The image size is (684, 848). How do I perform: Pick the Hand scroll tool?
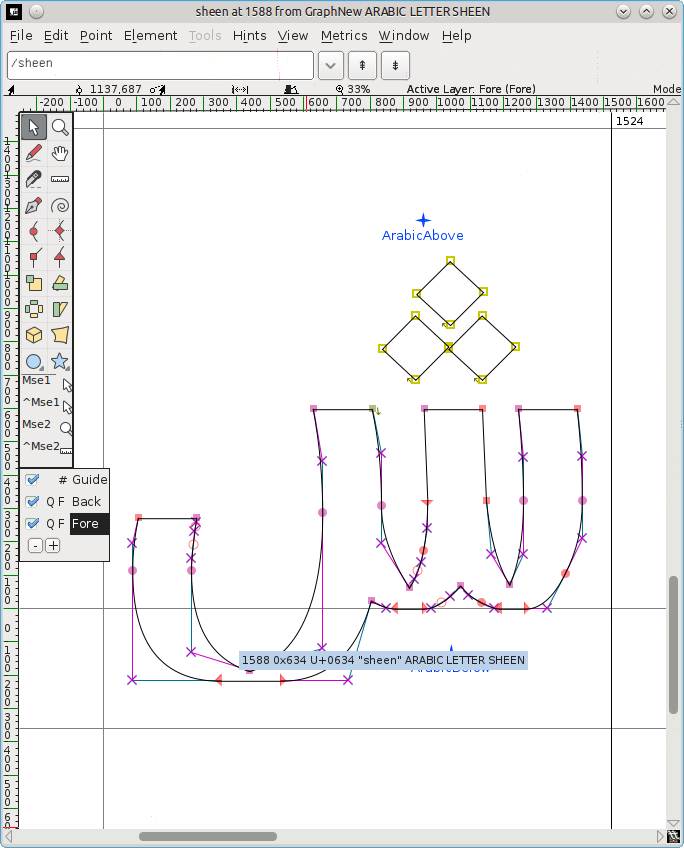pos(60,153)
